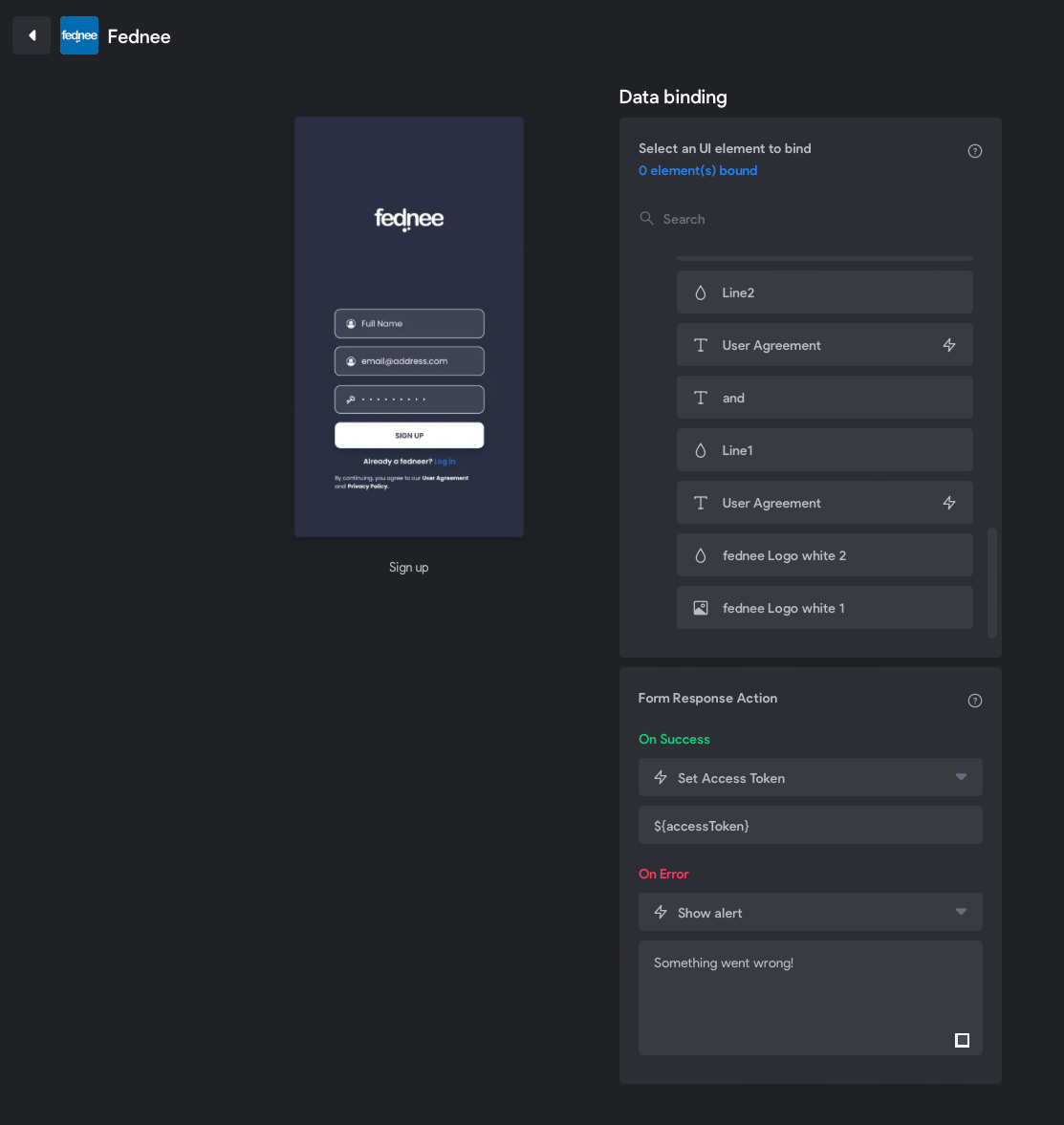Image resolution: width=1064 pixels, height=1125 pixels.
Task: Click the email@address.com field in the preview
Action: 409,361
